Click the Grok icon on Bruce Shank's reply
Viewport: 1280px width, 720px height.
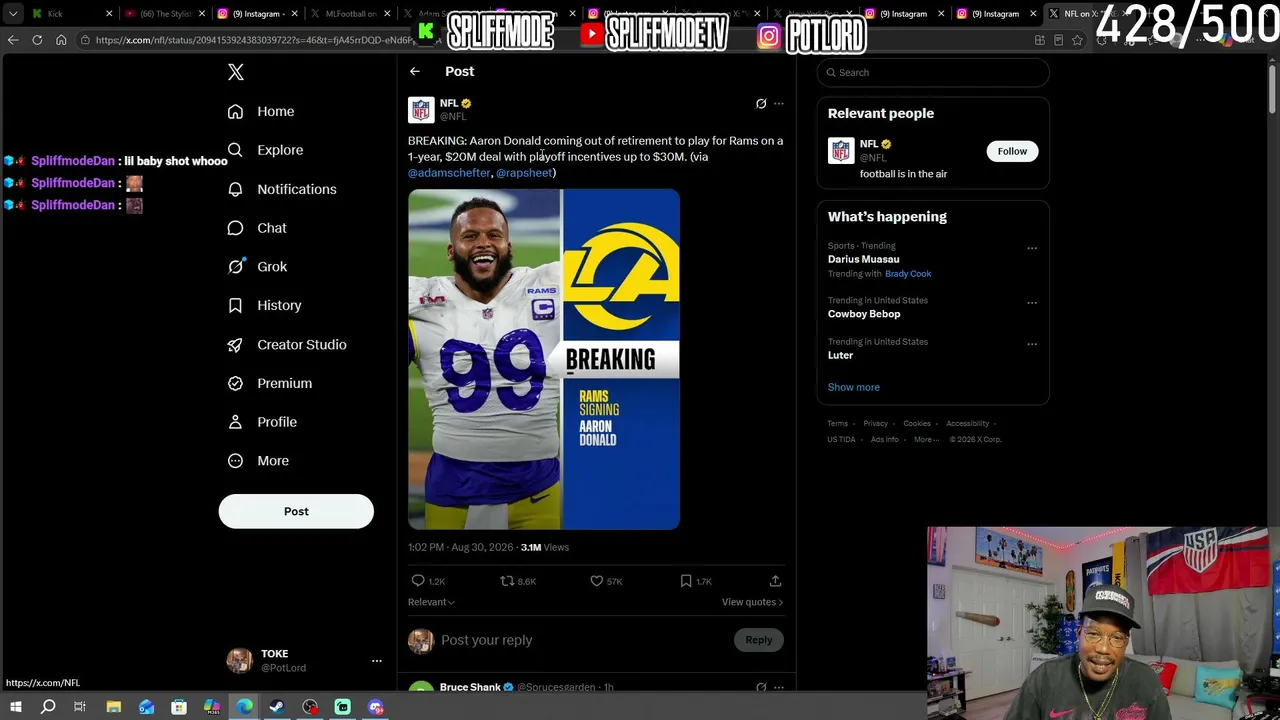click(x=761, y=688)
